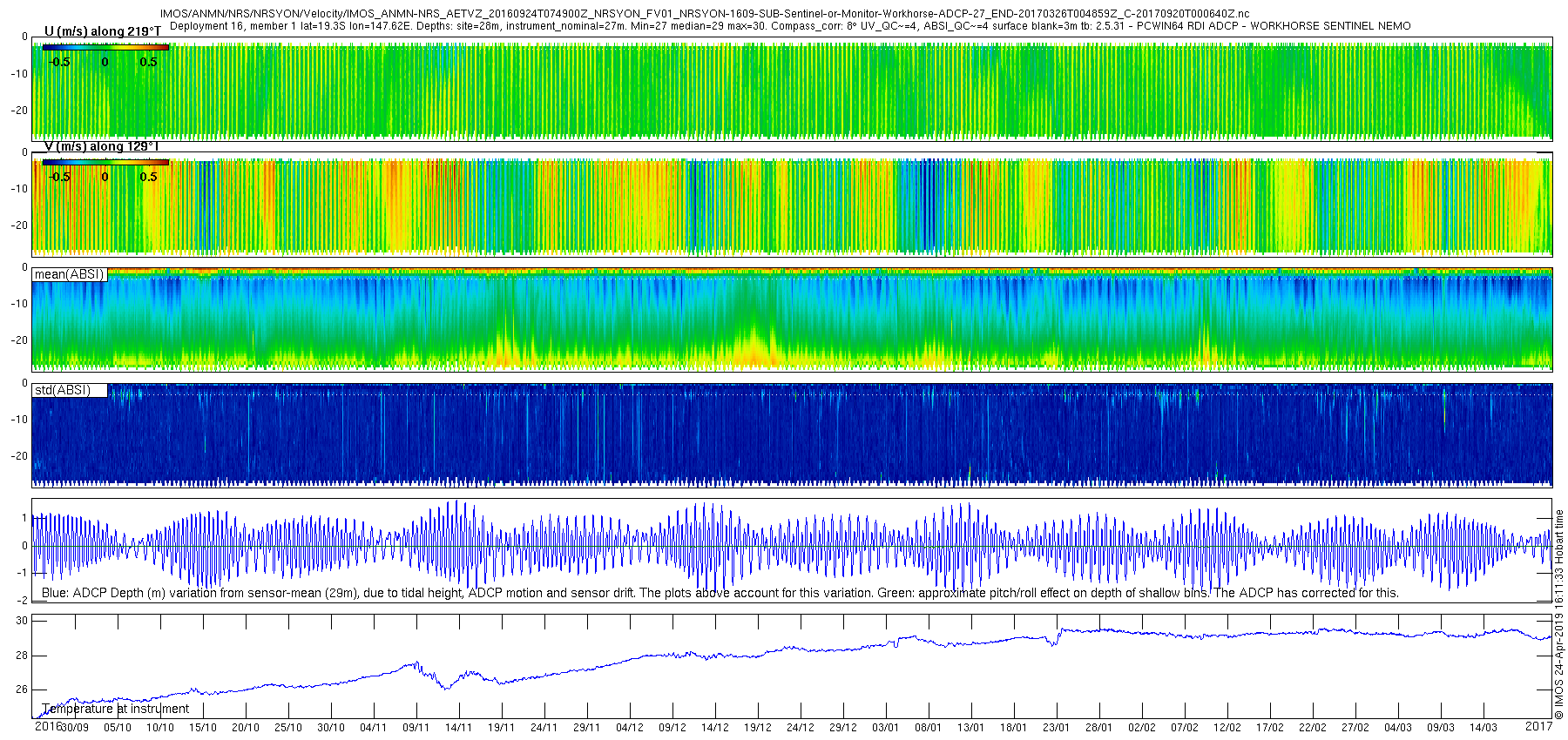
Task: Click the '19/11' date tick label
Action: coord(502,728)
